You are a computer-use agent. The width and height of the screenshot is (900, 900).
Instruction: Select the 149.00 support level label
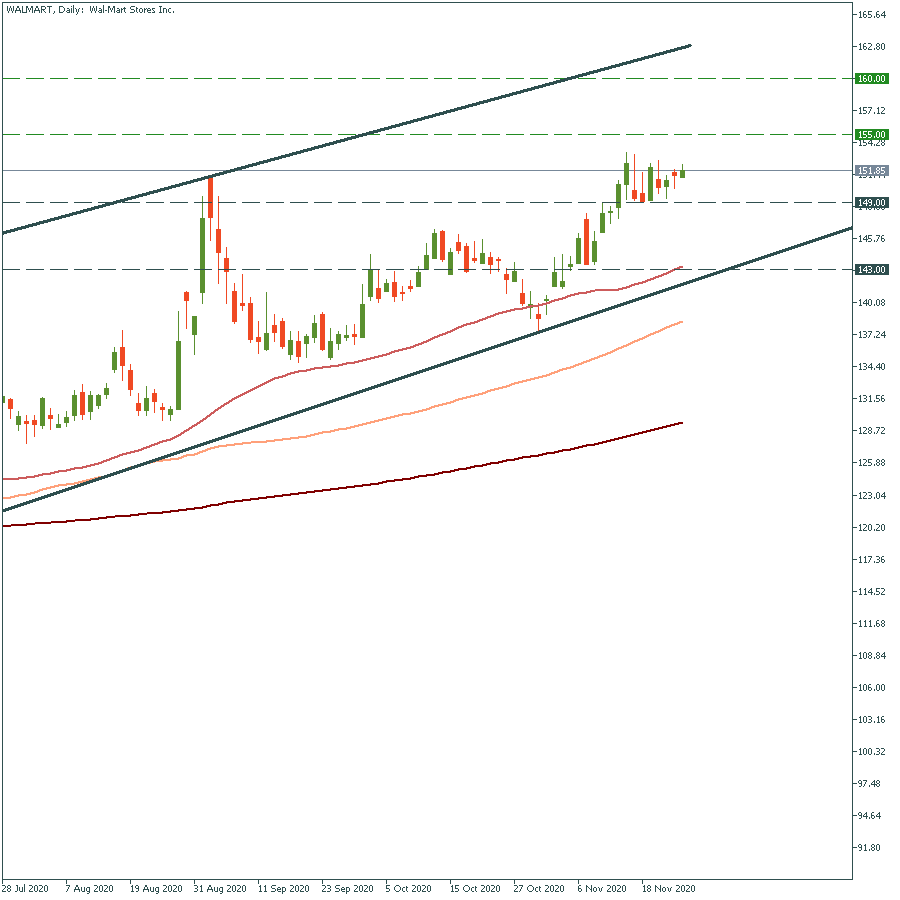coord(872,203)
